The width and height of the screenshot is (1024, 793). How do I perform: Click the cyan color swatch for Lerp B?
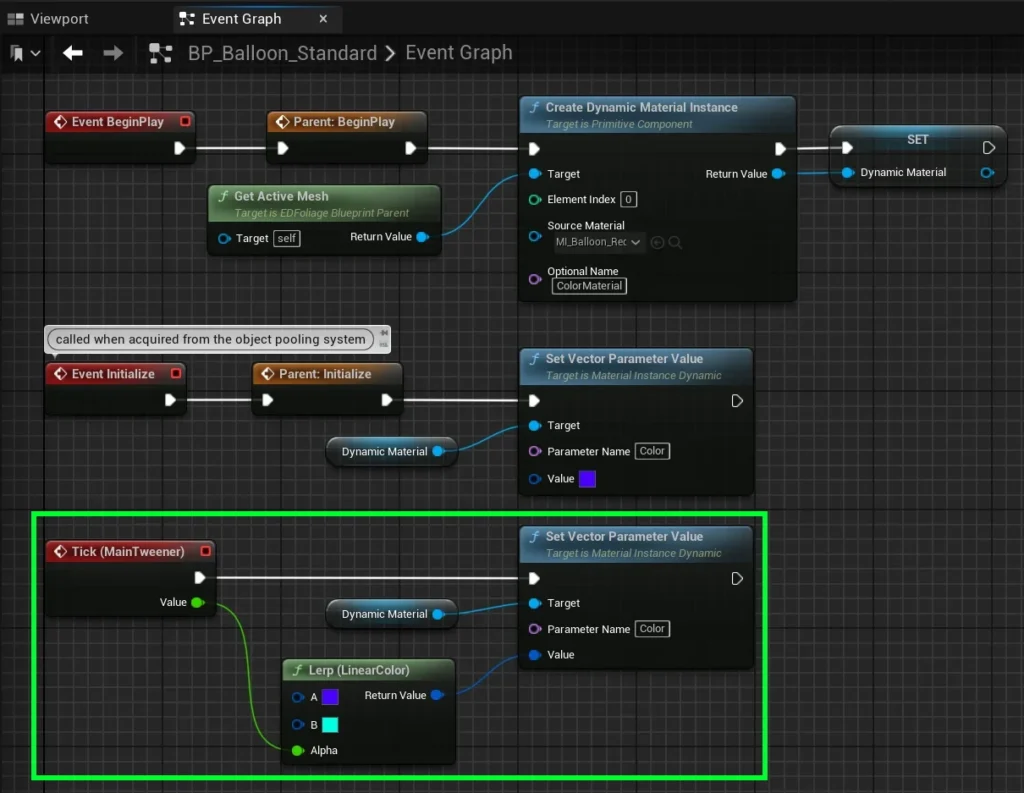coord(330,724)
